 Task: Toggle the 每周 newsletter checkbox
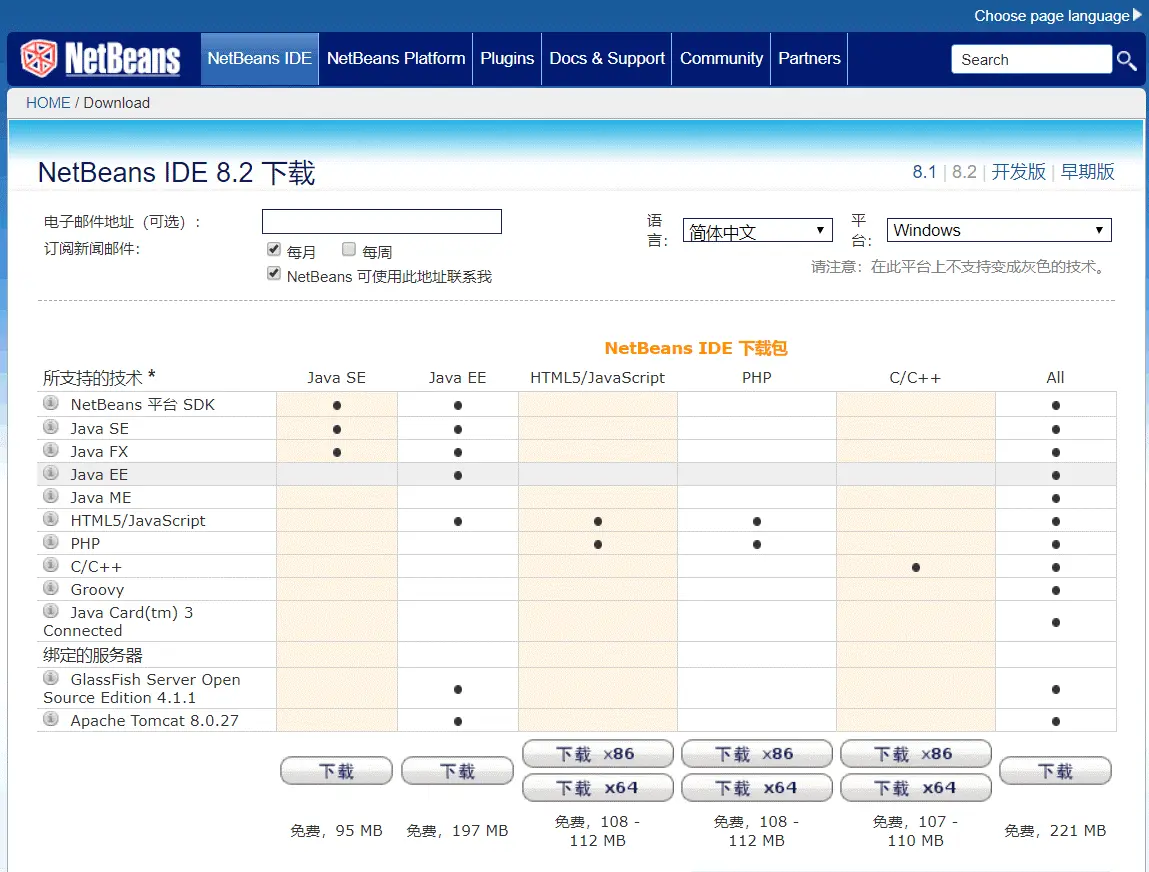click(349, 249)
